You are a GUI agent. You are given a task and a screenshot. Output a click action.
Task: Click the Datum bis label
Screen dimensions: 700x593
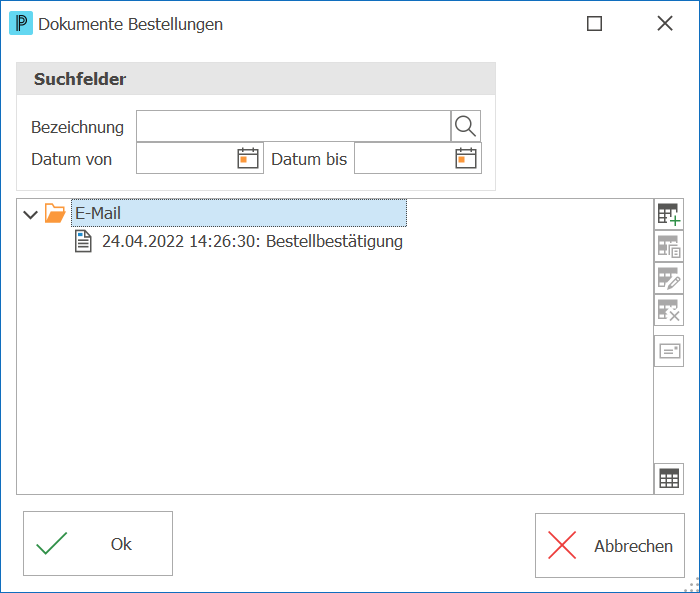tap(309, 159)
